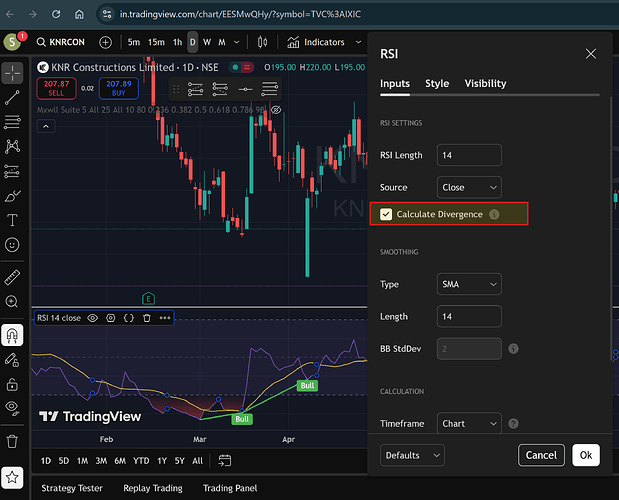
Task: Open the go to date calendar icon
Action: coord(225,461)
